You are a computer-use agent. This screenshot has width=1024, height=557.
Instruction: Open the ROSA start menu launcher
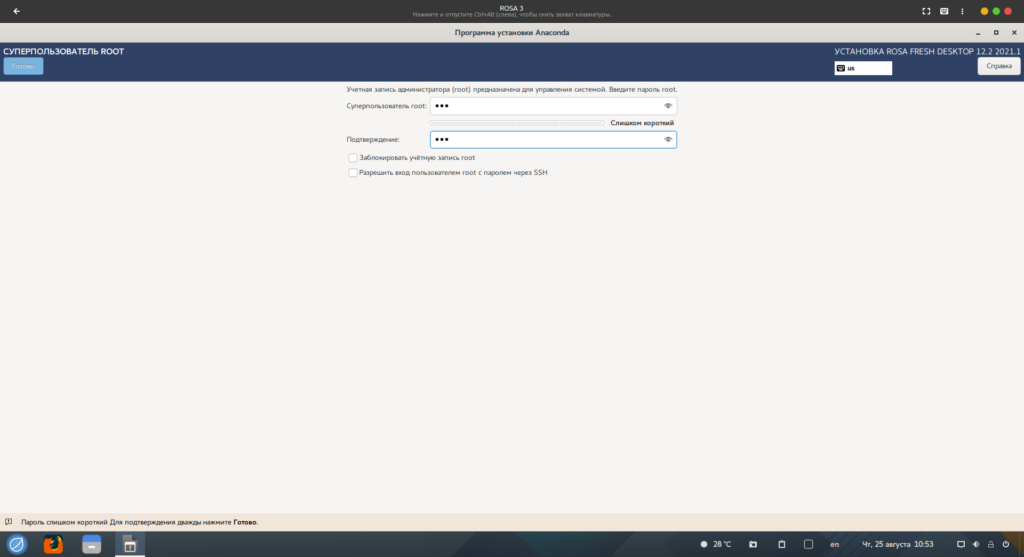[x=17, y=544]
